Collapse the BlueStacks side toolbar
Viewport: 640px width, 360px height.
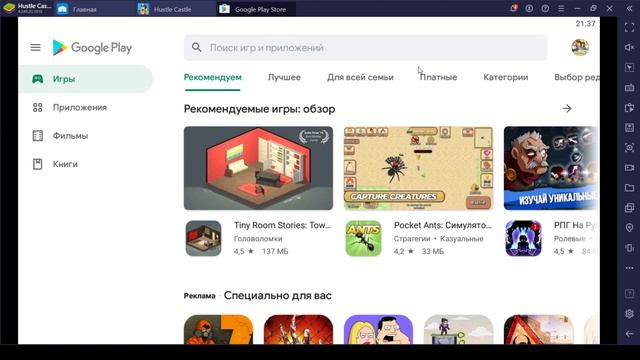pyautogui.click(x=629, y=8)
